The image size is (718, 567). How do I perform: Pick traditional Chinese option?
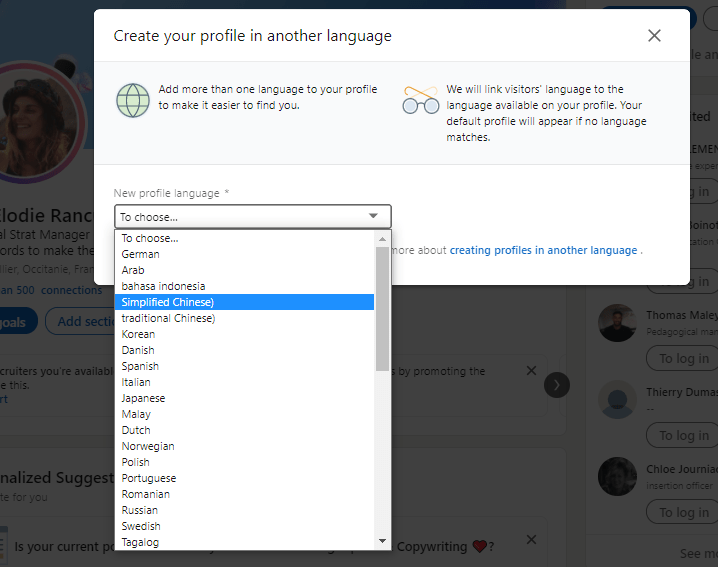click(x=245, y=318)
